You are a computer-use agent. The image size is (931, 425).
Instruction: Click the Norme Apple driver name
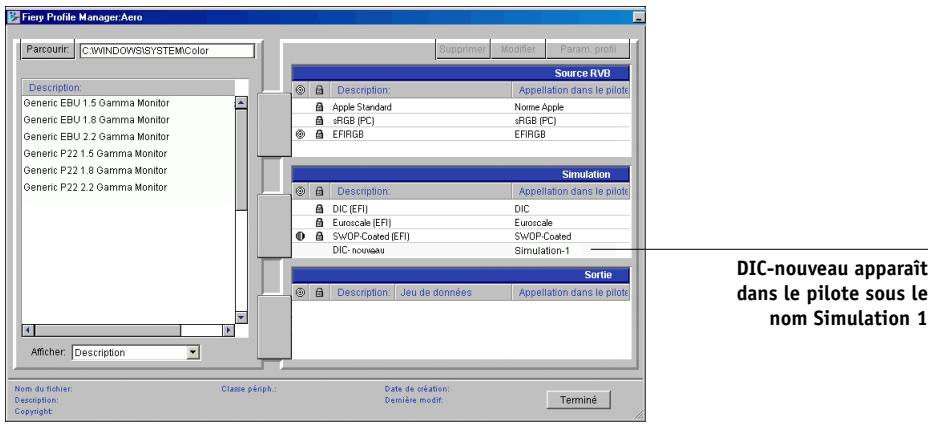coord(539,107)
